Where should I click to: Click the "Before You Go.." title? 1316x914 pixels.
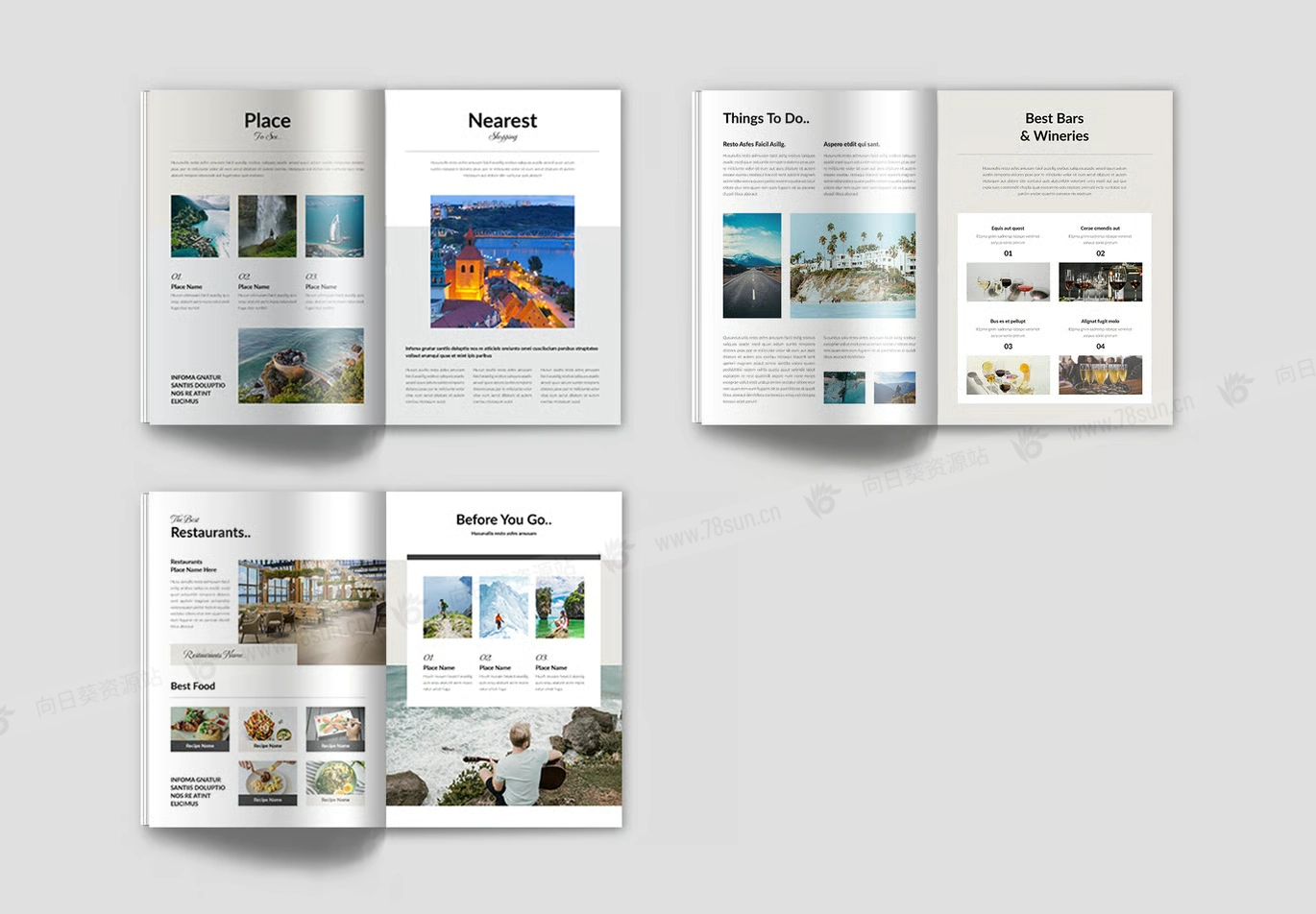click(x=503, y=519)
